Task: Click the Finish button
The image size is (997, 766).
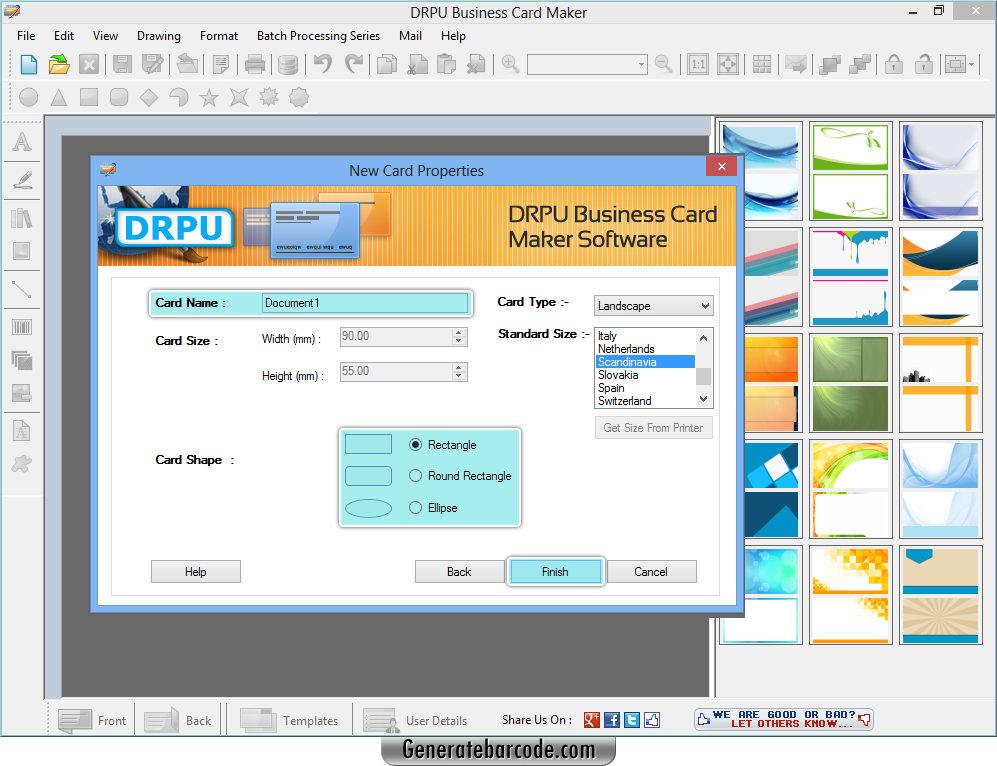Action: pyautogui.click(x=555, y=571)
